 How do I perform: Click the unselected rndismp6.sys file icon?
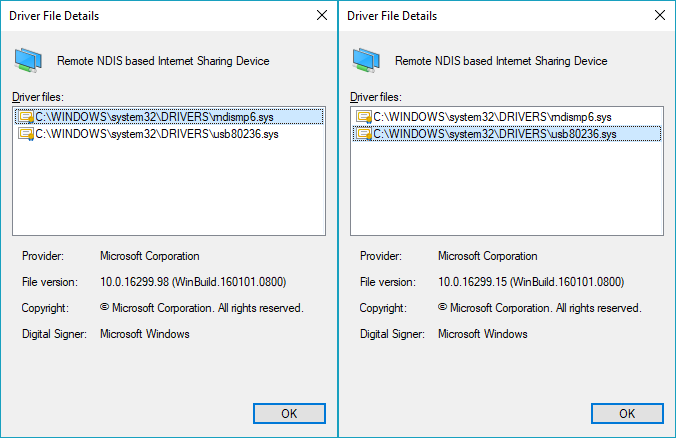pyautogui.click(x=363, y=117)
